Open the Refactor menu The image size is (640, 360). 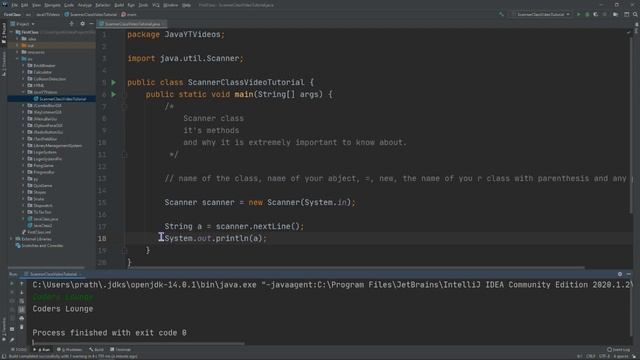click(x=102, y=5)
